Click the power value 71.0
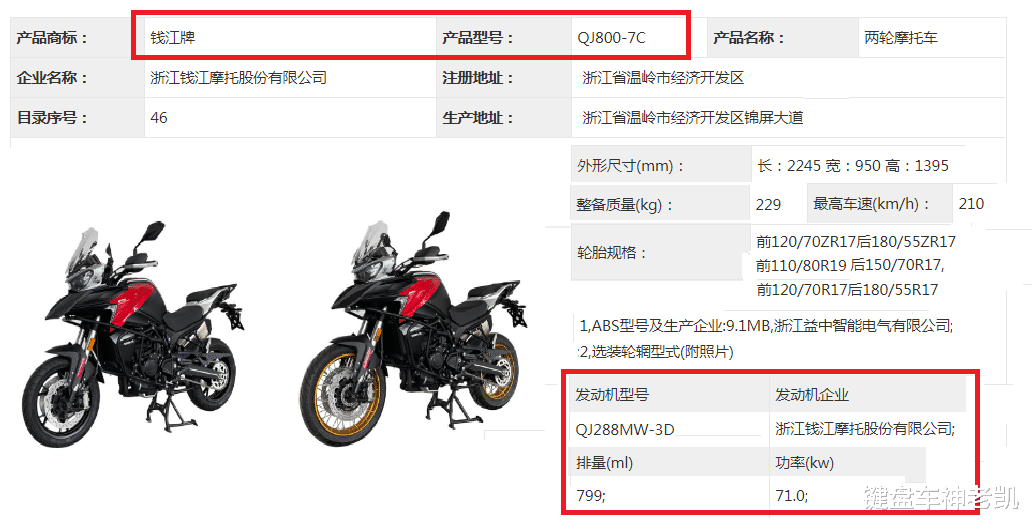 [x=792, y=496]
